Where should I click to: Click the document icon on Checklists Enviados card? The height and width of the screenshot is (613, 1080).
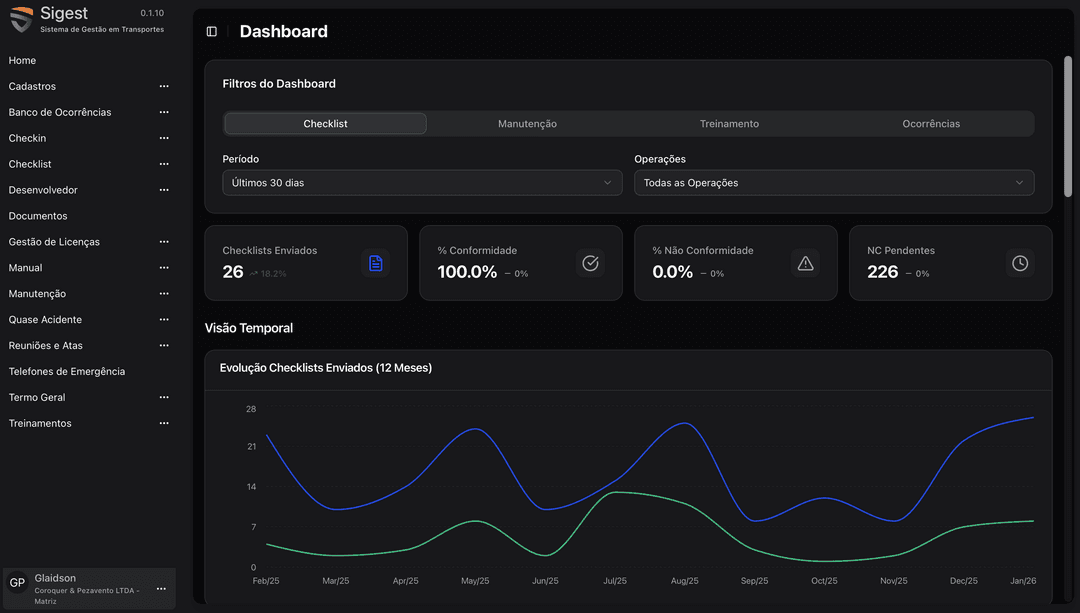pos(375,262)
